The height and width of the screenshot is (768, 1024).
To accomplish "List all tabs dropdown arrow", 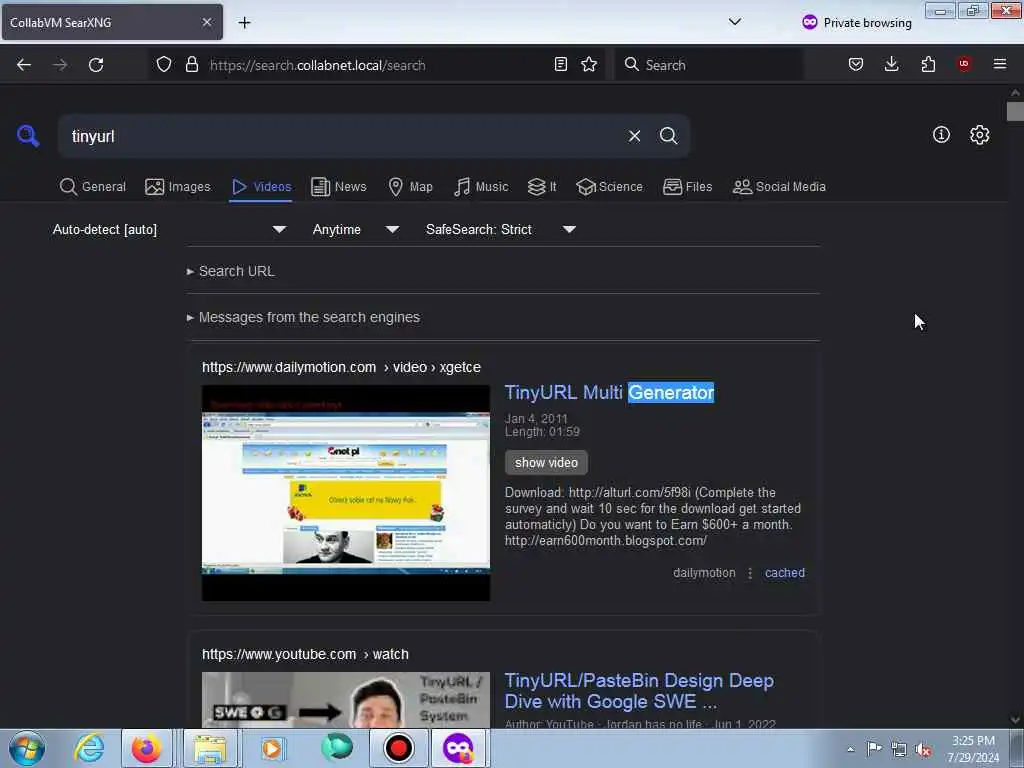I will (x=735, y=22).
